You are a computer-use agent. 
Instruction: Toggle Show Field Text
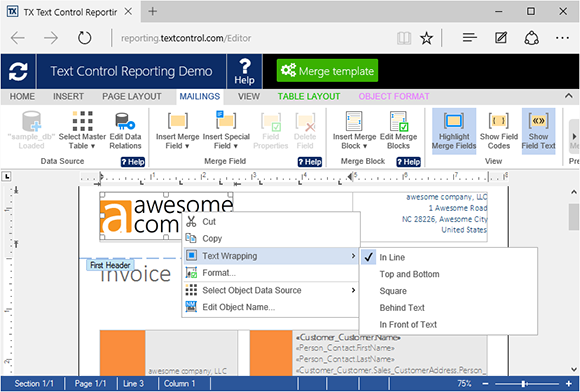pos(538,131)
